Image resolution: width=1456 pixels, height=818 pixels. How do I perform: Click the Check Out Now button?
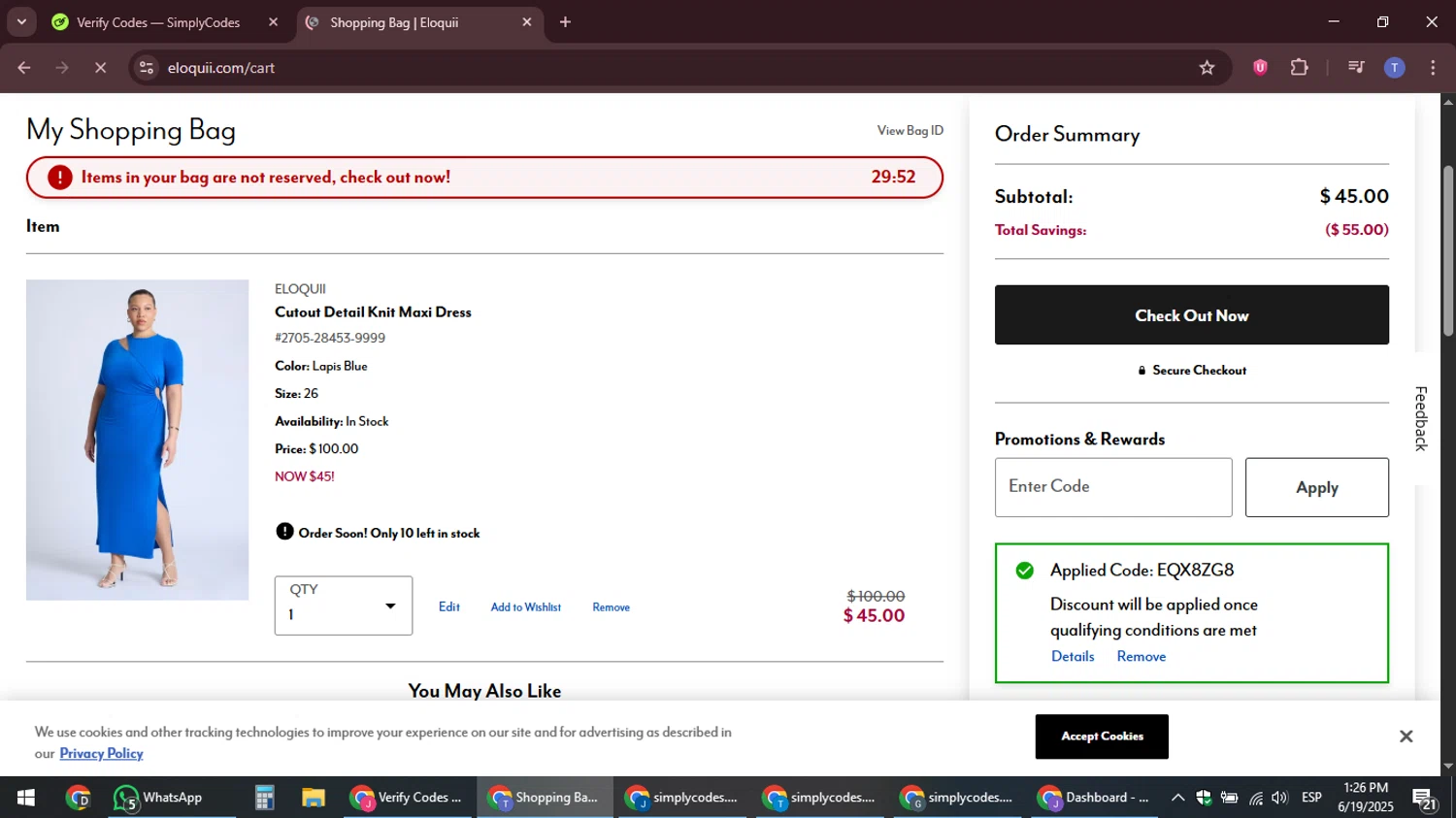[1191, 315]
